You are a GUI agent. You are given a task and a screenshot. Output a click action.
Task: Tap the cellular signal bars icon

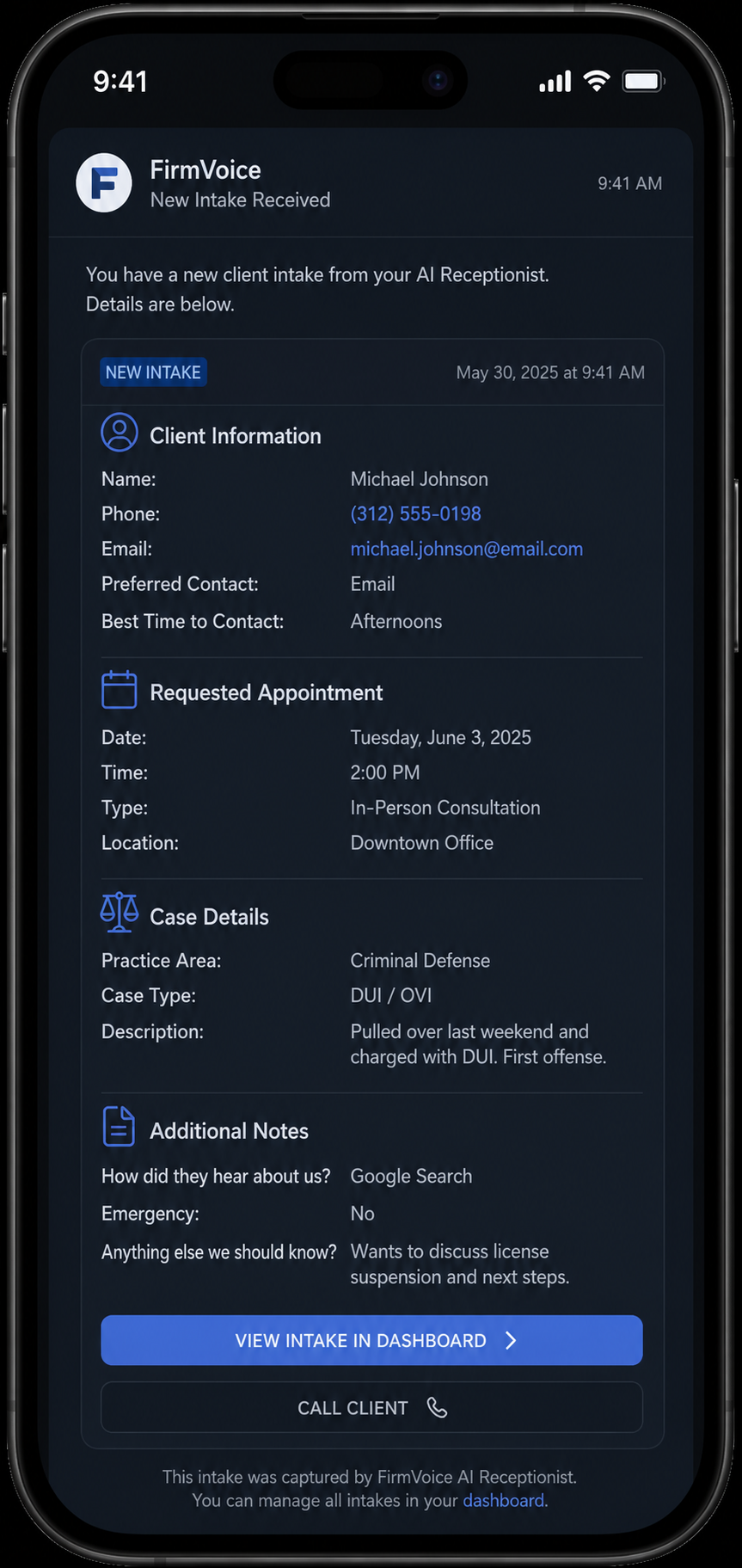tap(555, 82)
